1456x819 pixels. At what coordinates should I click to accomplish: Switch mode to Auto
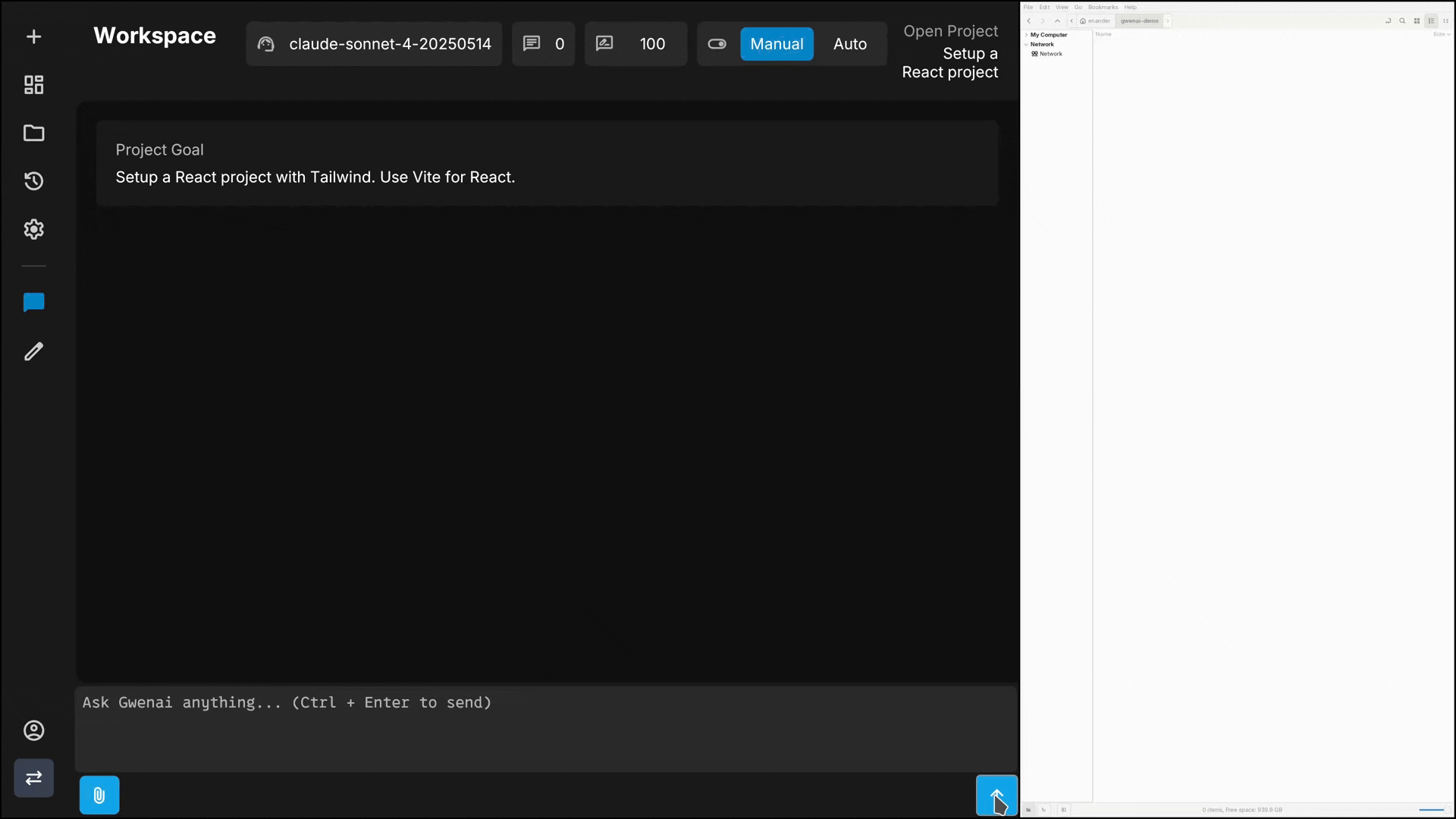click(x=849, y=44)
